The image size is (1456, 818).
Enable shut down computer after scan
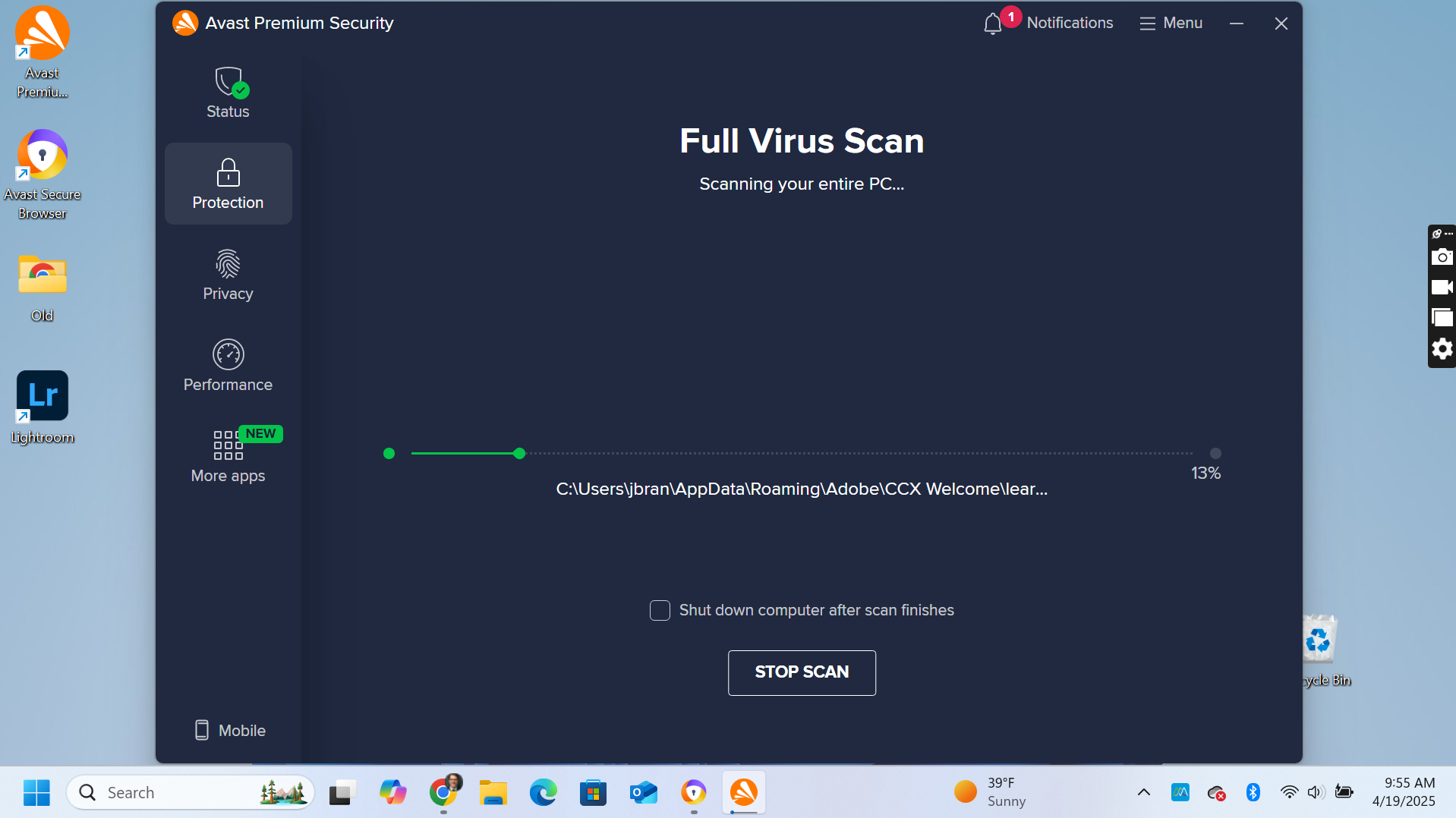[x=660, y=610]
